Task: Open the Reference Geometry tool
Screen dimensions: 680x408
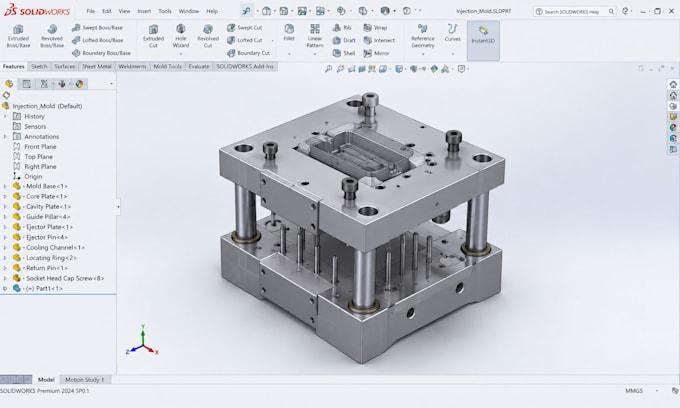Action: pyautogui.click(x=423, y=36)
